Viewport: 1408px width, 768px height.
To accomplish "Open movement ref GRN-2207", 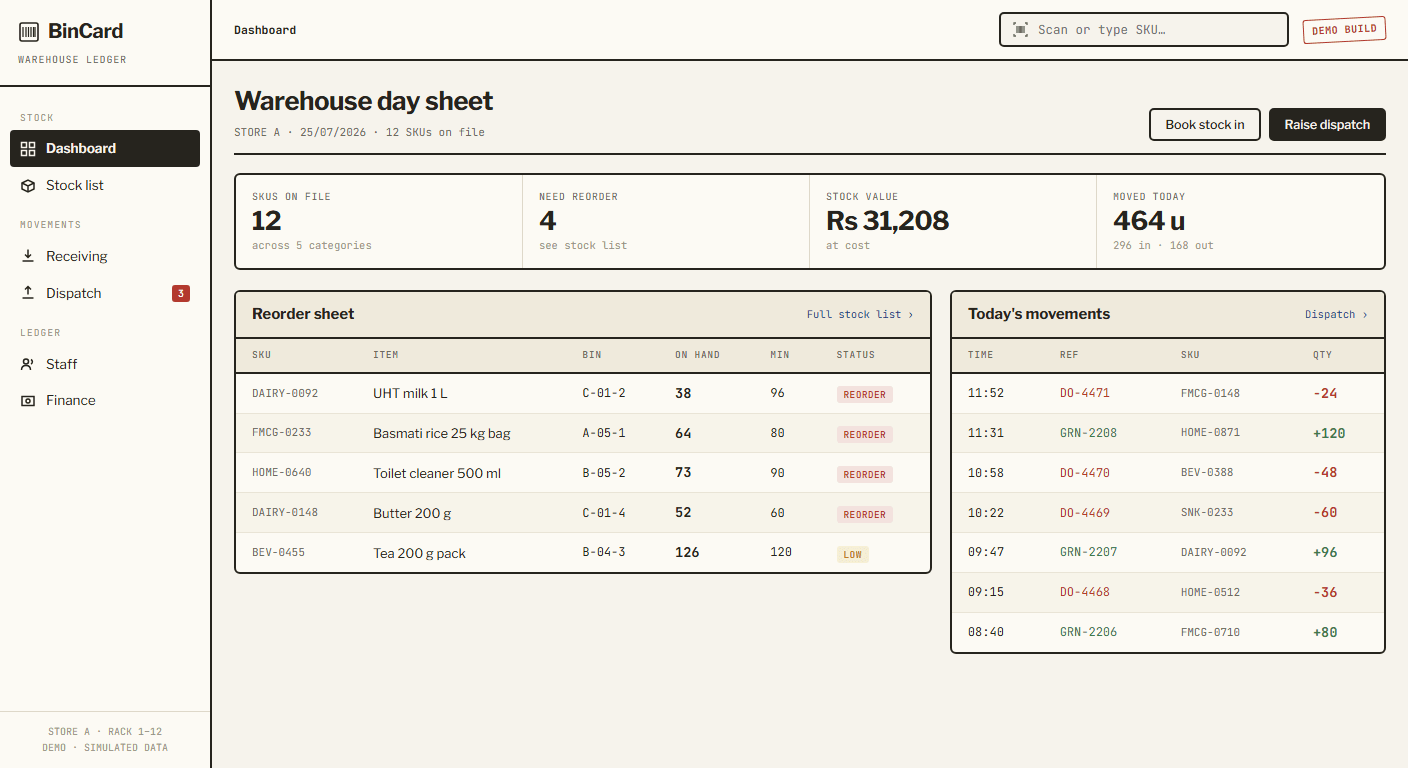I will click(x=1089, y=552).
